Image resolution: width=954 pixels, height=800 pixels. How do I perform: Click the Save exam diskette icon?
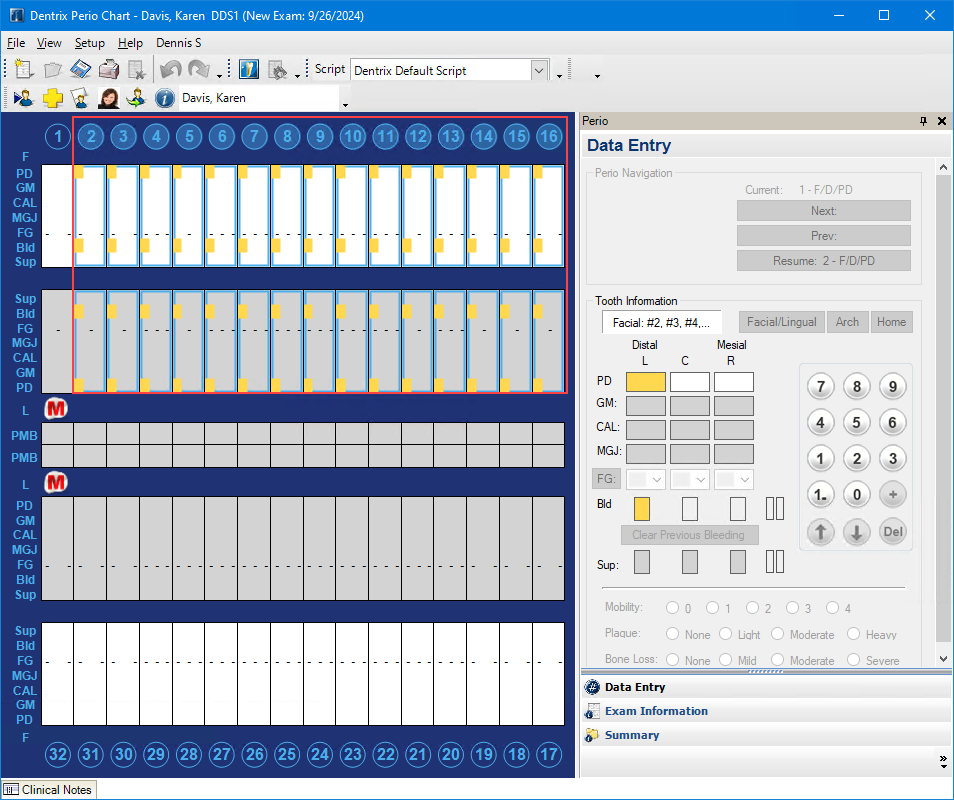tap(80, 68)
